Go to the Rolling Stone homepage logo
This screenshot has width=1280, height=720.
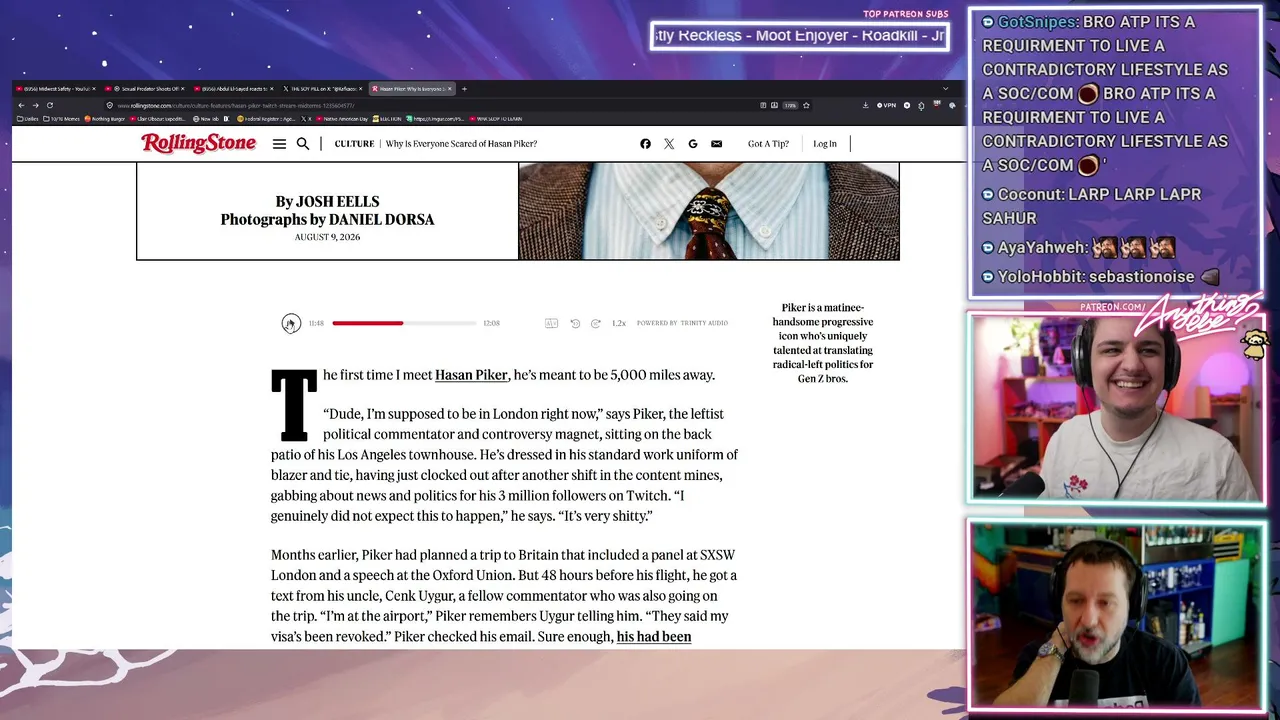pyautogui.click(x=198, y=144)
